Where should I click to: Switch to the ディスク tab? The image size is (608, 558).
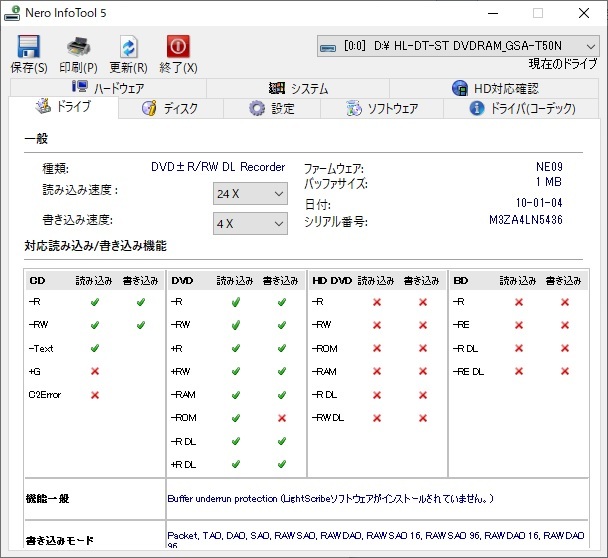tap(171, 108)
